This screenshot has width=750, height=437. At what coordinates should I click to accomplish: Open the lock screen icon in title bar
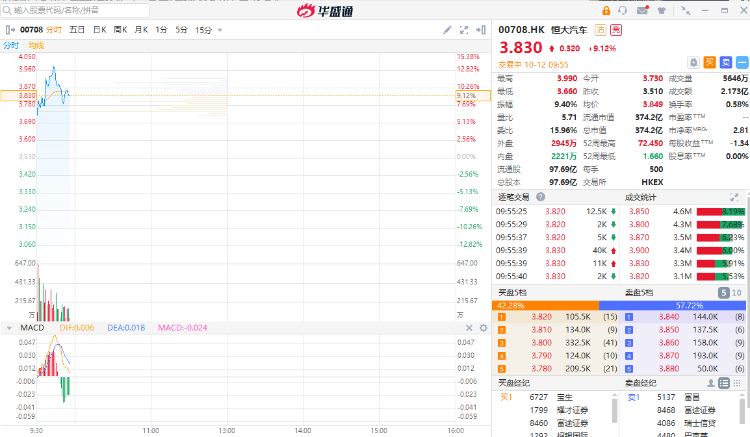(606, 10)
